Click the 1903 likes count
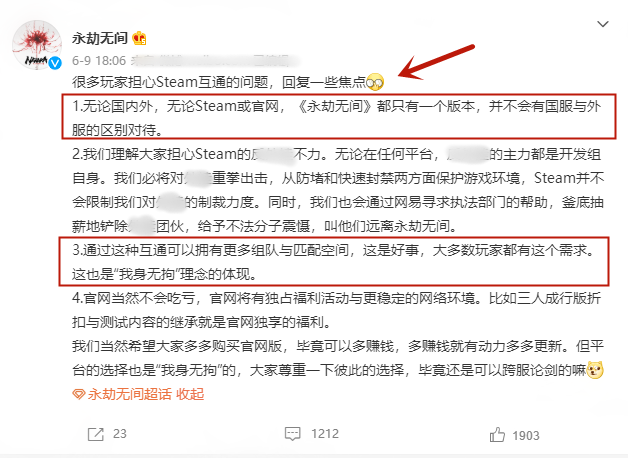Image resolution: width=628 pixels, height=458 pixels. (x=526, y=435)
